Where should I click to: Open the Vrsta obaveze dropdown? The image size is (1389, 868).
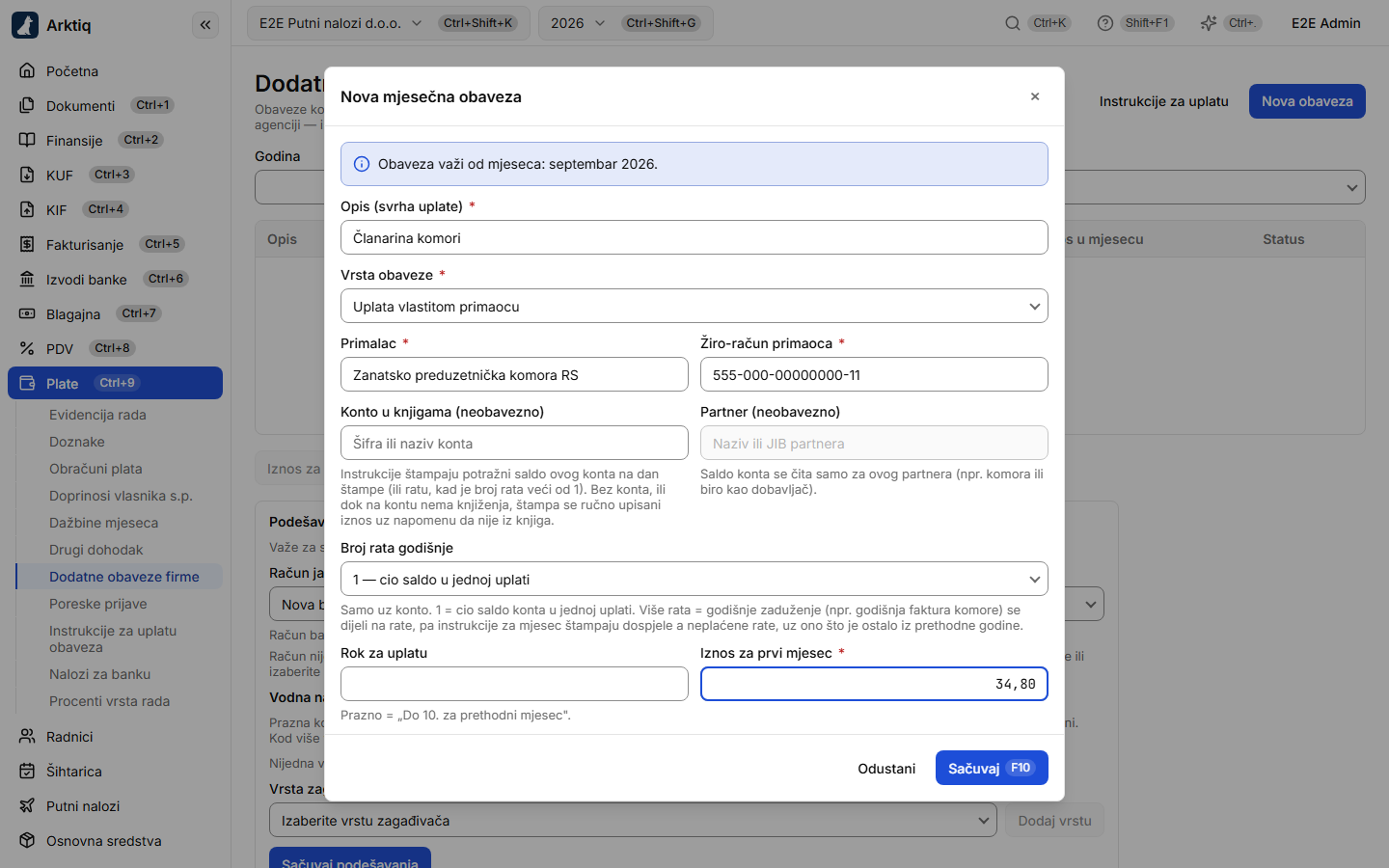(694, 306)
